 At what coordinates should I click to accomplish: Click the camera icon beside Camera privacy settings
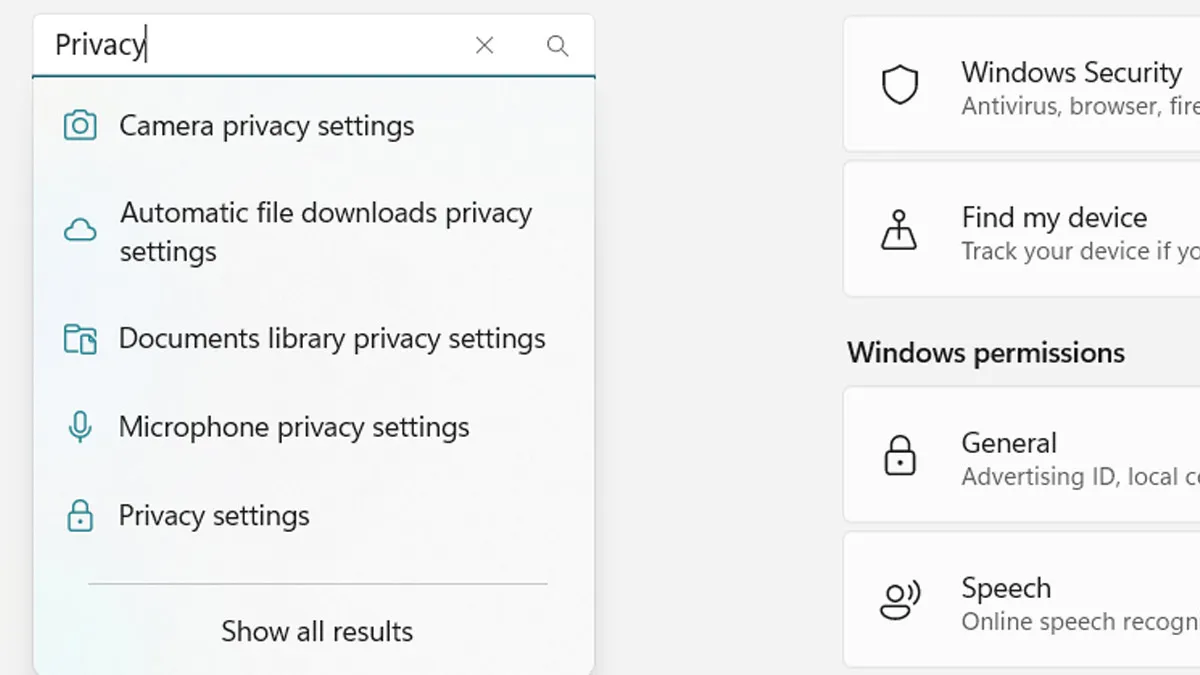coord(80,126)
